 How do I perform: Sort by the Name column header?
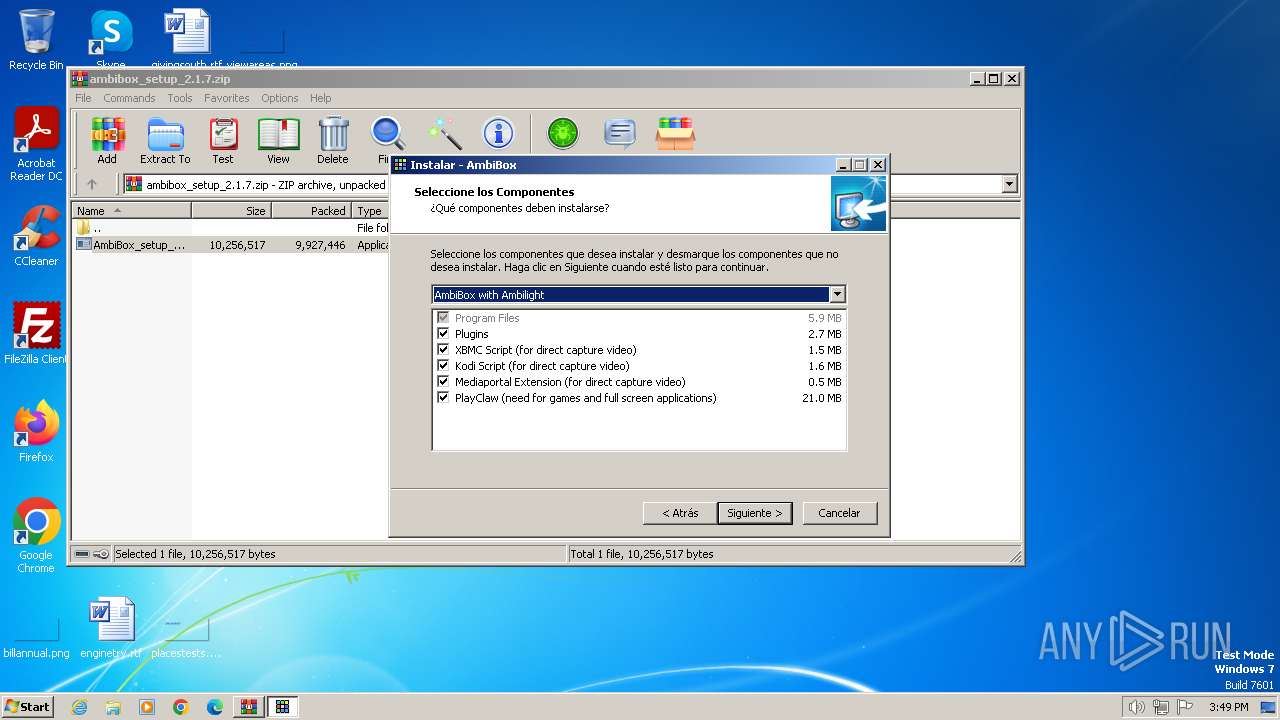pyautogui.click(x=131, y=211)
